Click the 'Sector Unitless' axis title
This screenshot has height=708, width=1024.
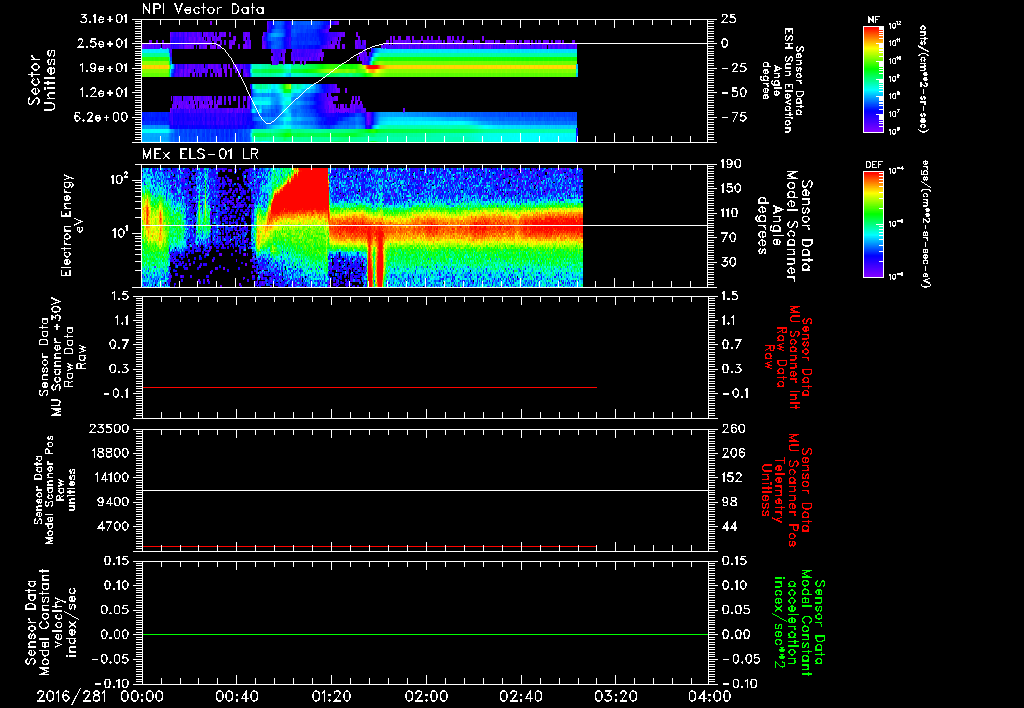pyautogui.click(x=42, y=80)
